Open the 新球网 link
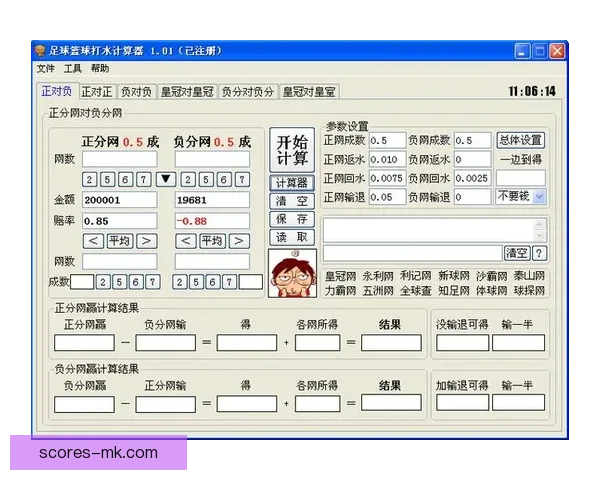This screenshot has height=480, width=600. tap(453, 276)
